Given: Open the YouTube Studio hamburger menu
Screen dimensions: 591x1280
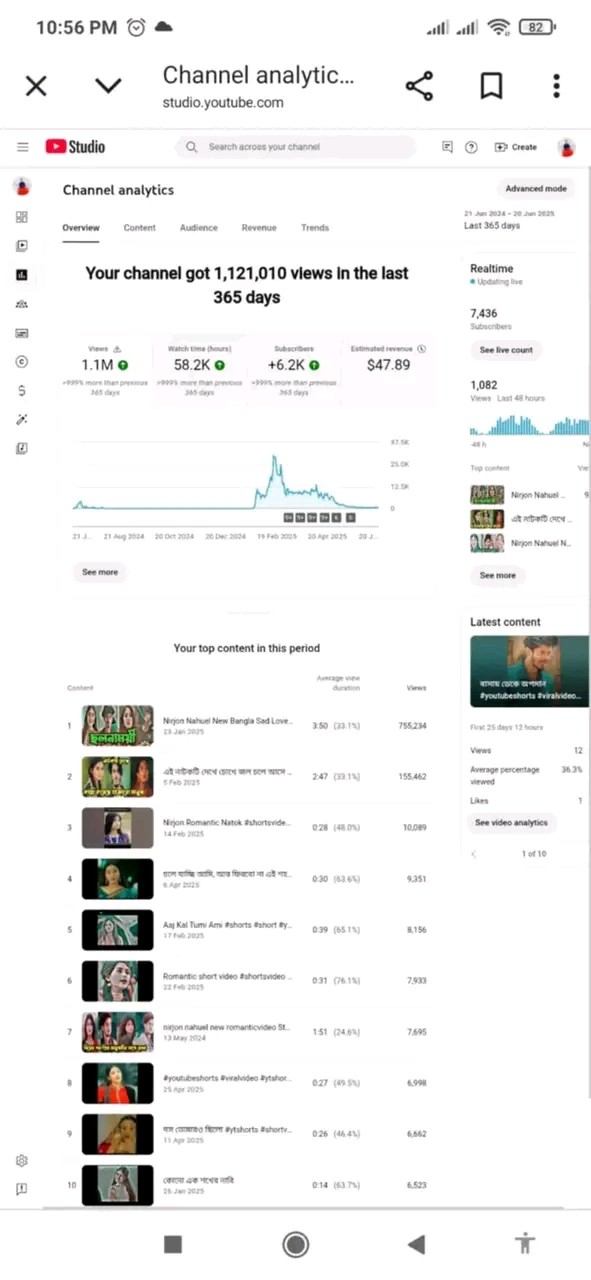Looking at the screenshot, I should pyautogui.click(x=22, y=147).
